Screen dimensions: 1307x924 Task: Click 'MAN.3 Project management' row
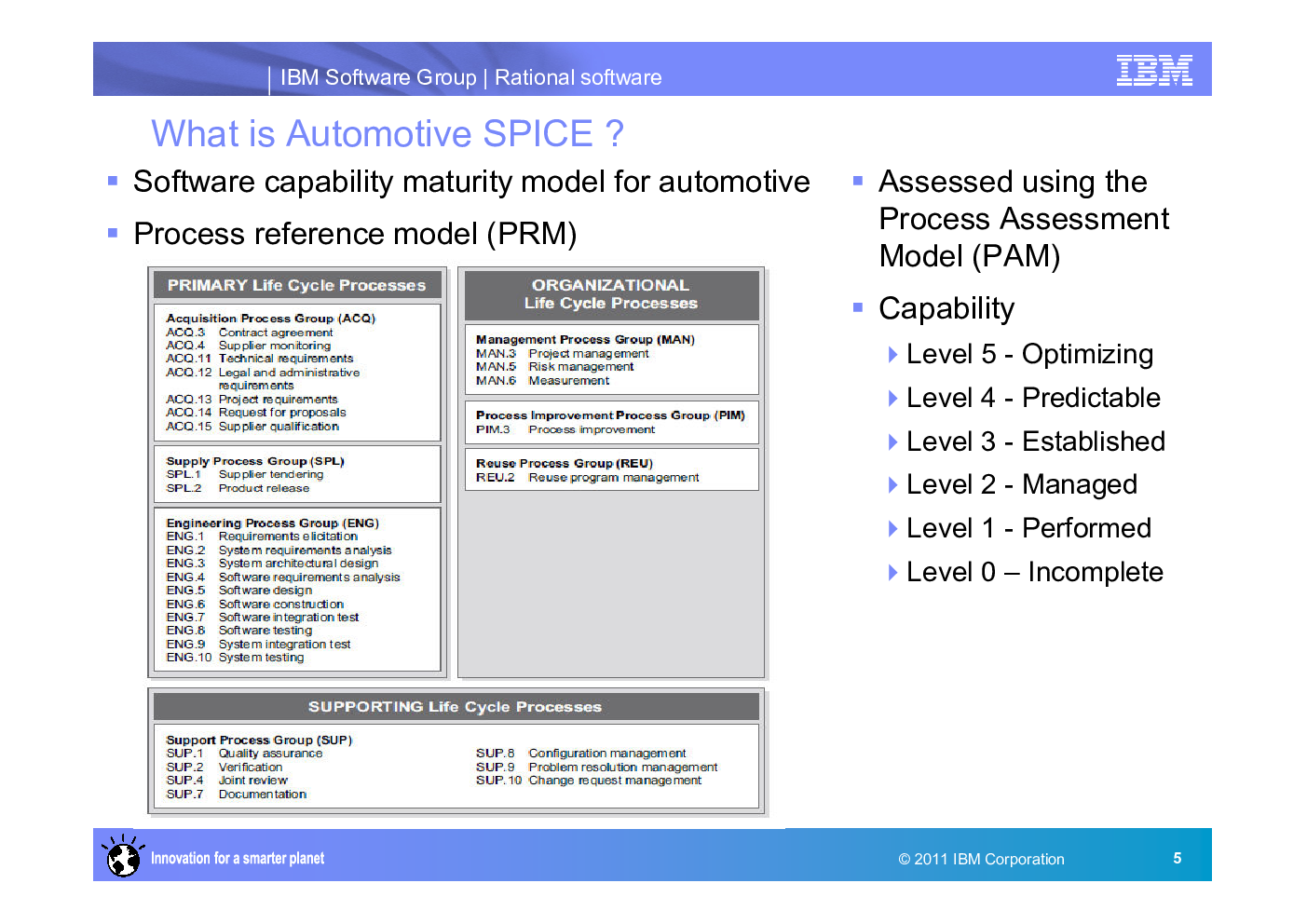click(562, 354)
